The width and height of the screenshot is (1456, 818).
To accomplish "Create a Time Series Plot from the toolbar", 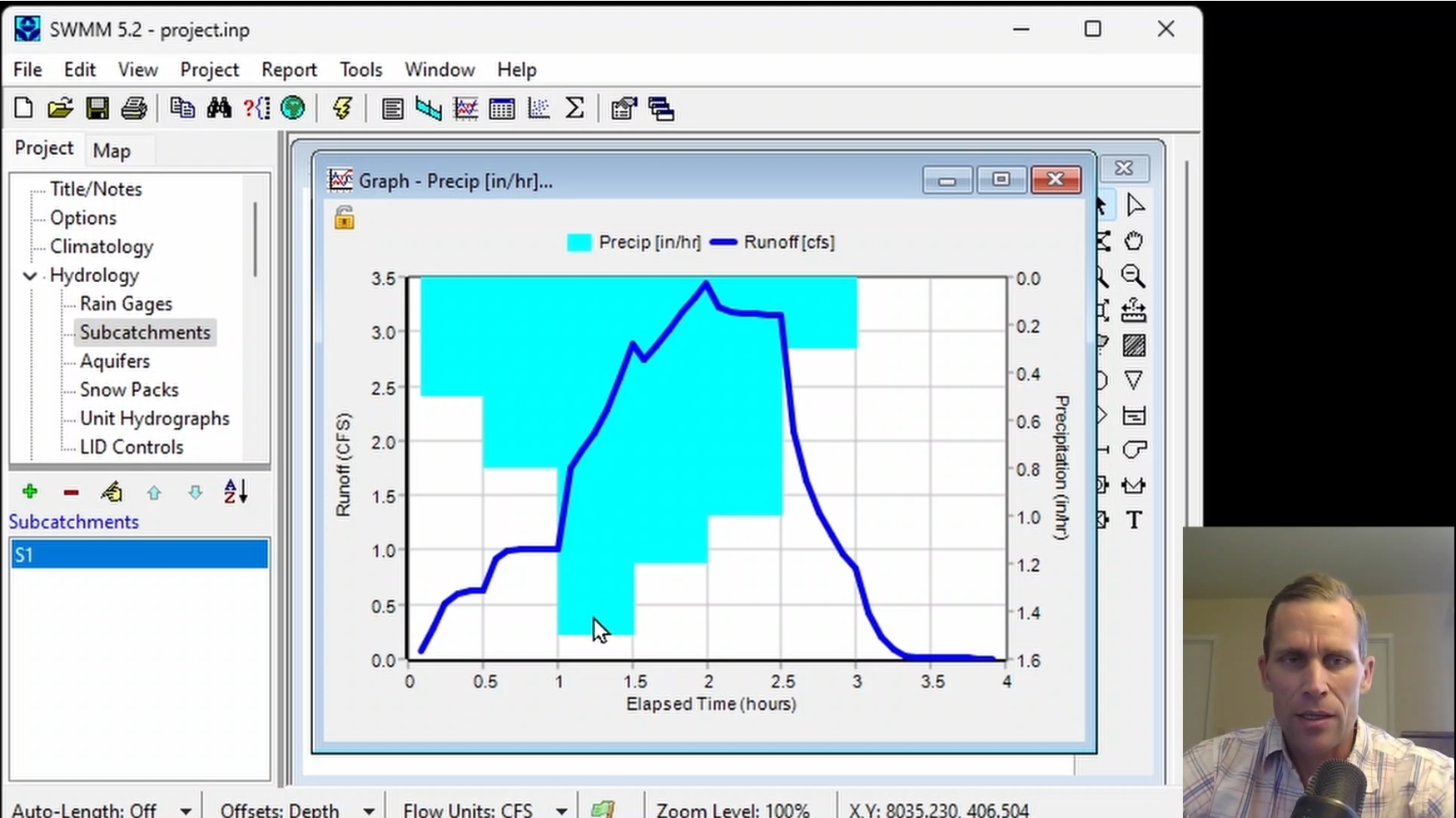I will [465, 109].
